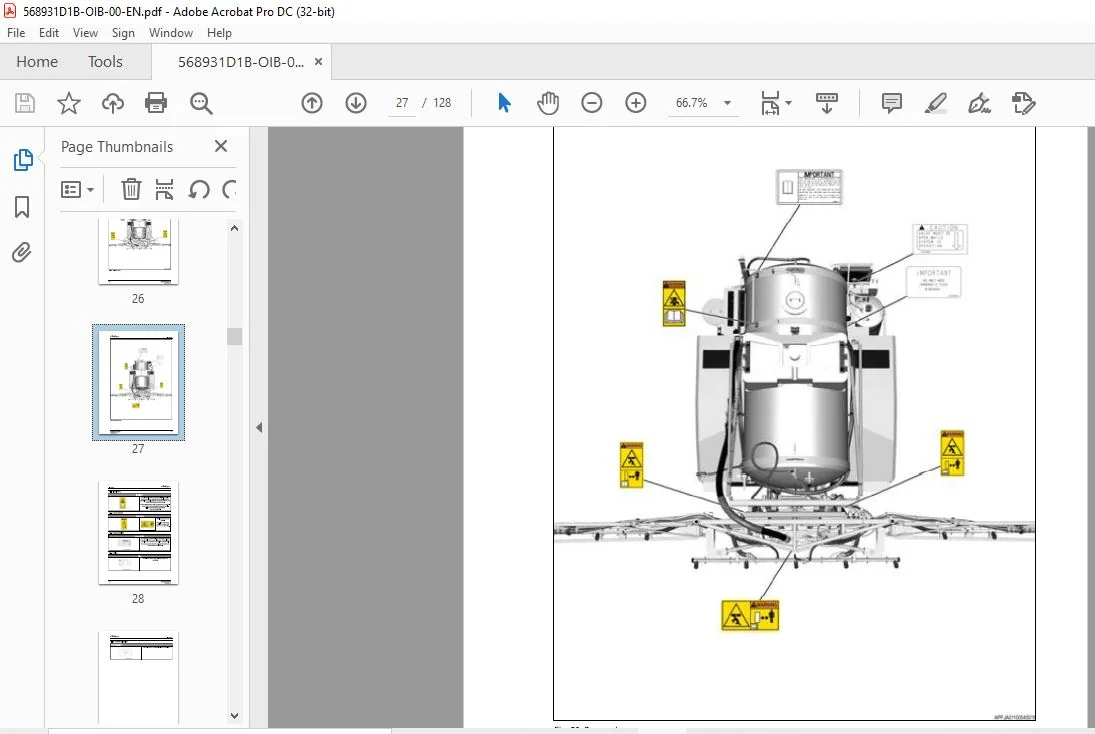Click the Save file icon
Viewport: 1095px width, 734px height.
click(24, 103)
